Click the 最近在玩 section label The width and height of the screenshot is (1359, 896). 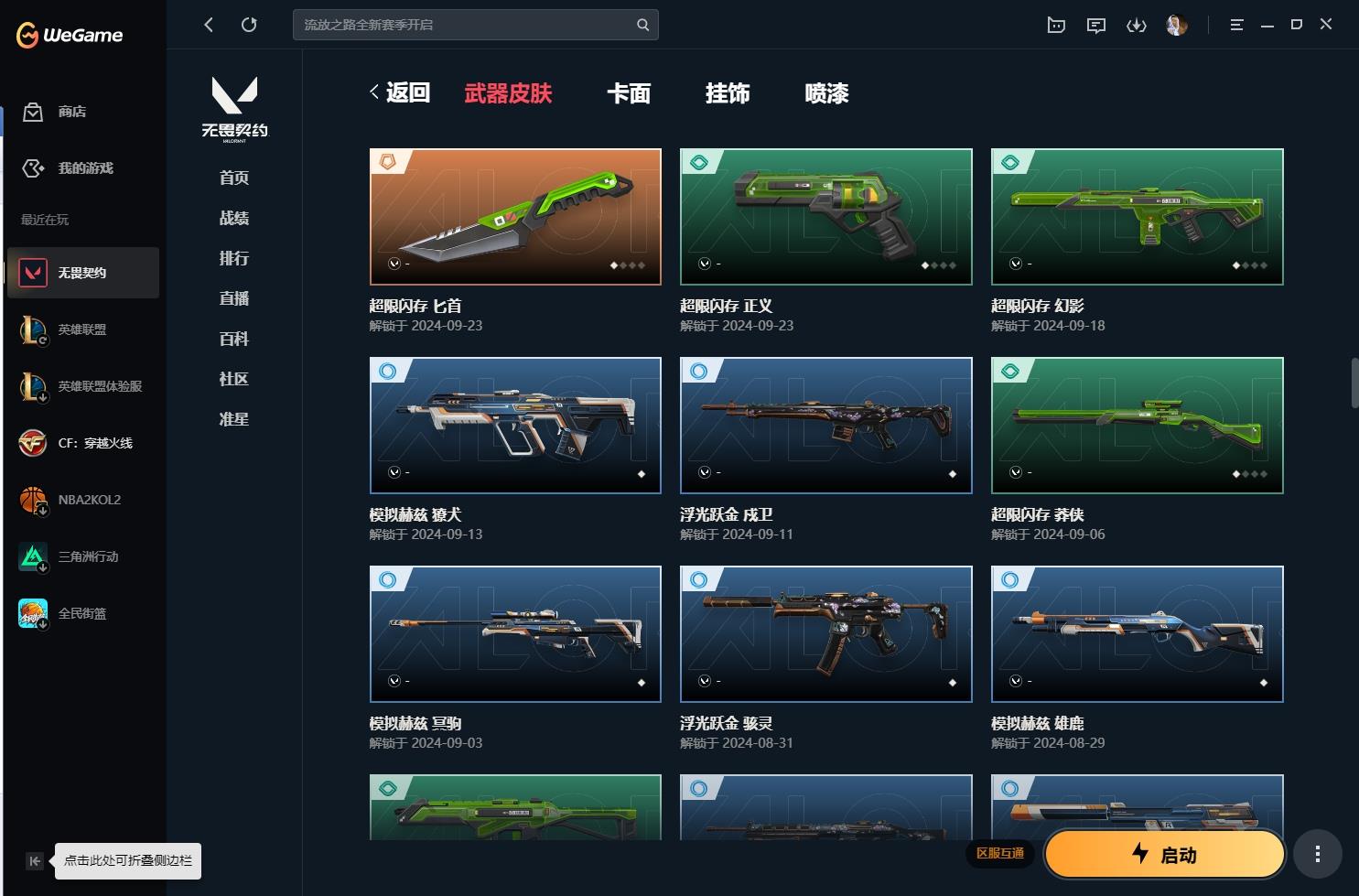(x=45, y=220)
